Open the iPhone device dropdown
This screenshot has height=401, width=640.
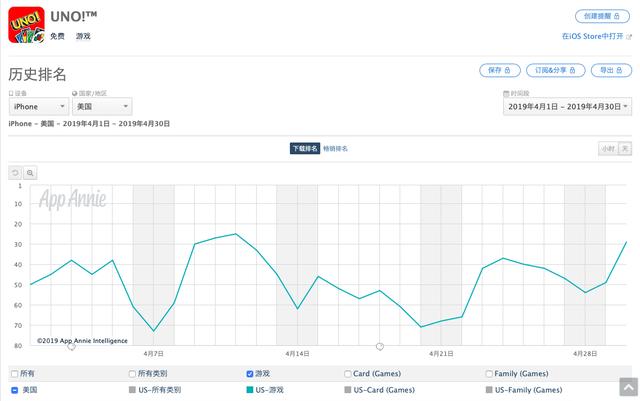37,106
